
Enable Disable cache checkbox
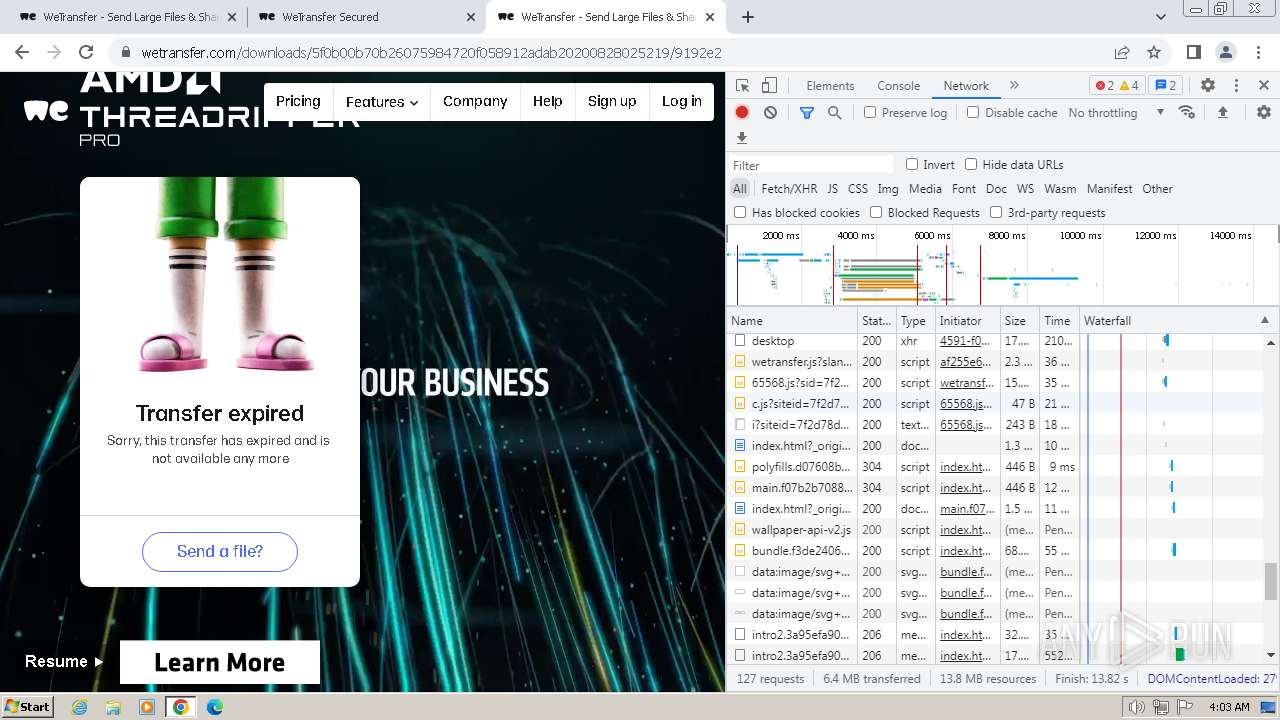point(973,112)
